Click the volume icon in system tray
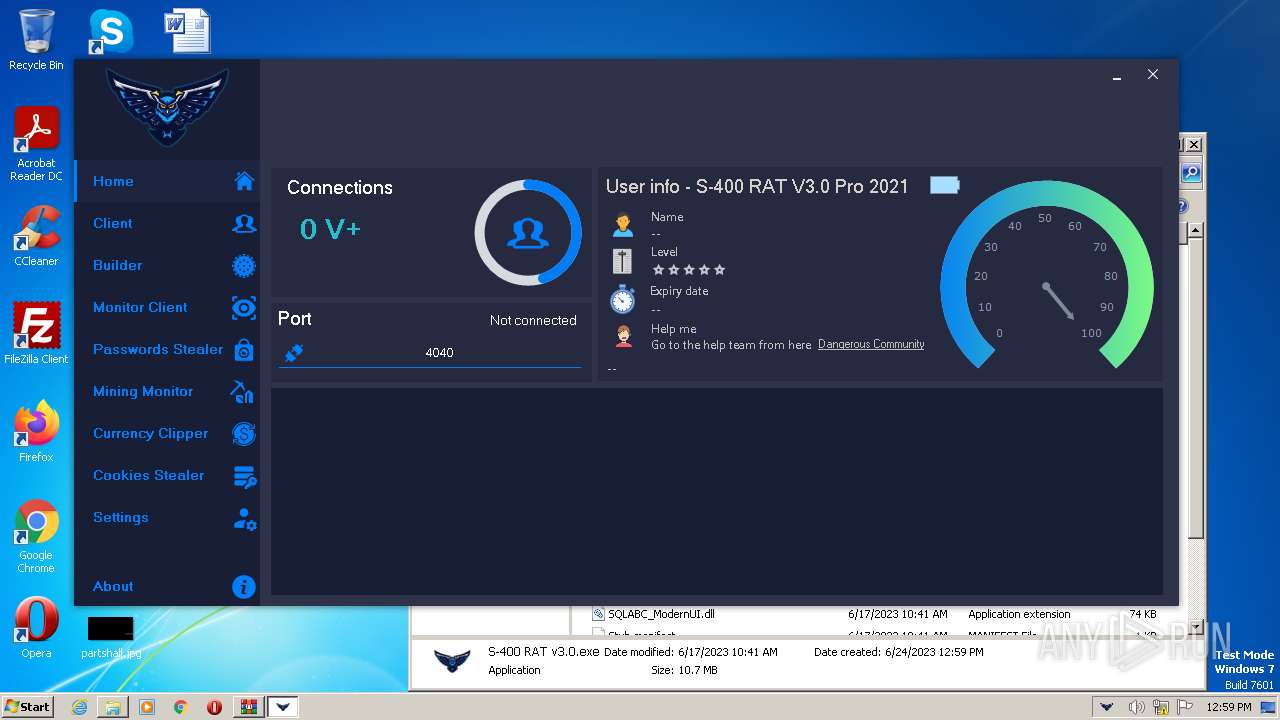The height and width of the screenshot is (720, 1280). 1136,707
